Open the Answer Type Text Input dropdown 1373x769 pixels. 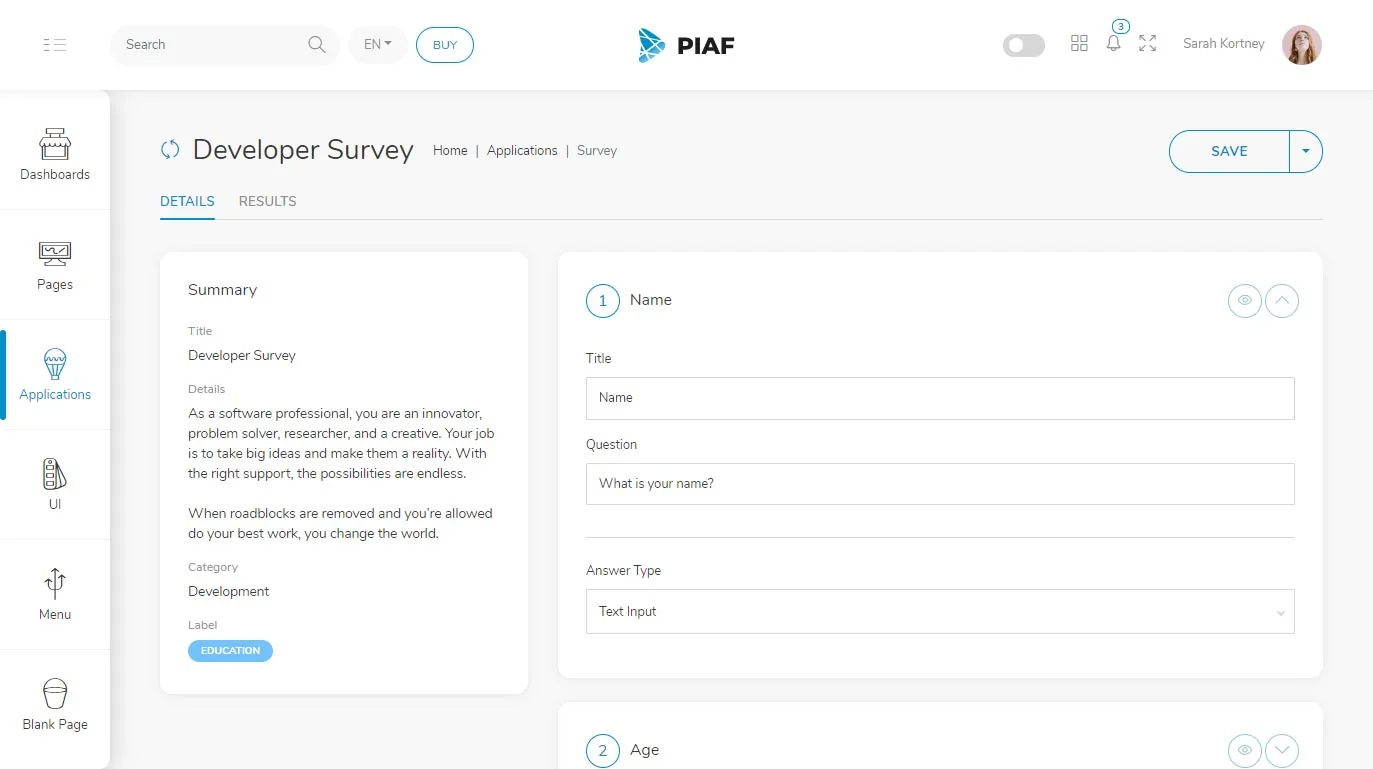pyautogui.click(x=940, y=611)
